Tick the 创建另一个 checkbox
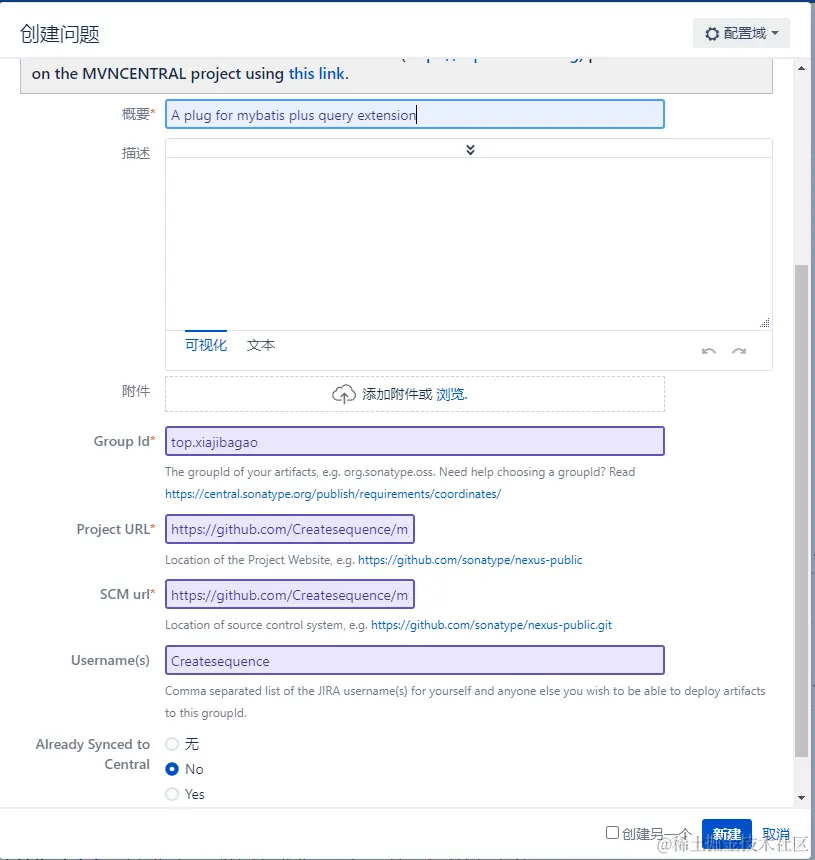 click(x=612, y=833)
